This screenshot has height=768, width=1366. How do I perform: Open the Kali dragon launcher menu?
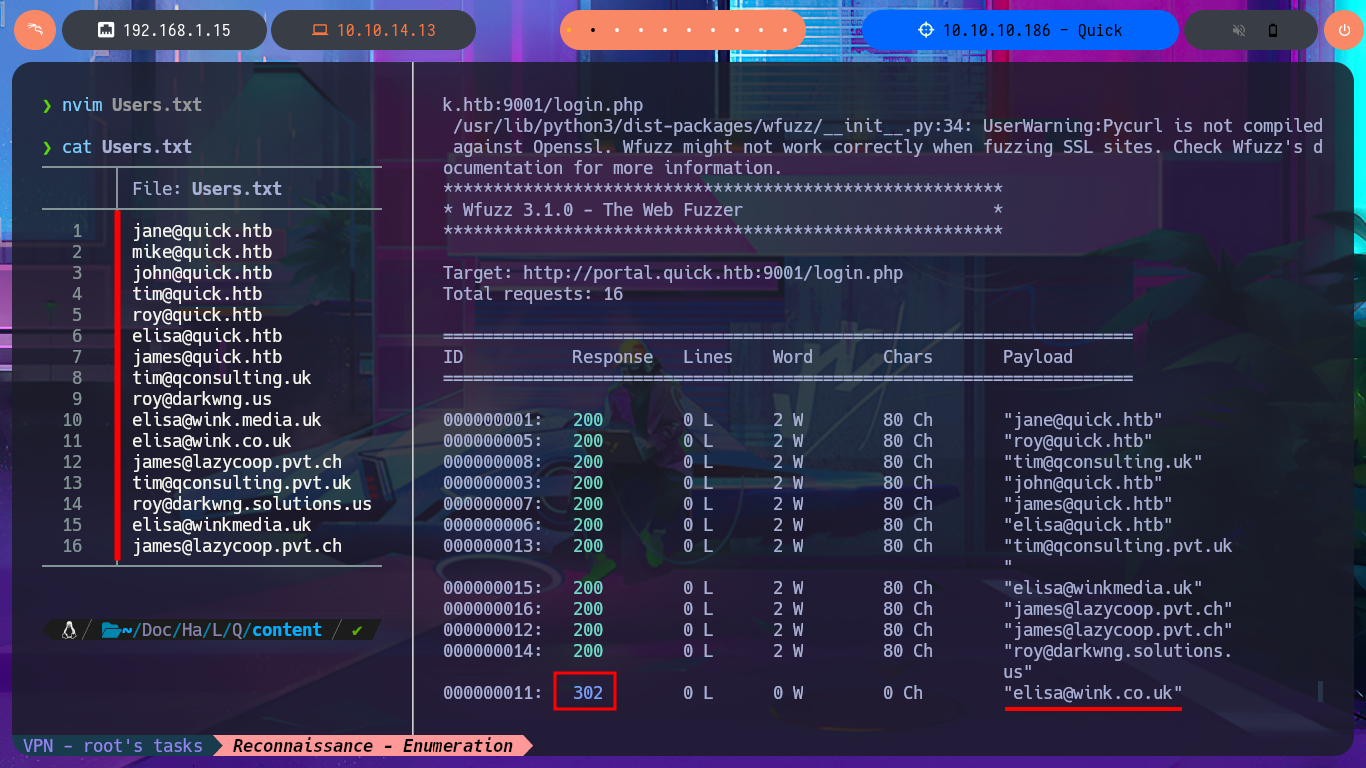click(35, 30)
